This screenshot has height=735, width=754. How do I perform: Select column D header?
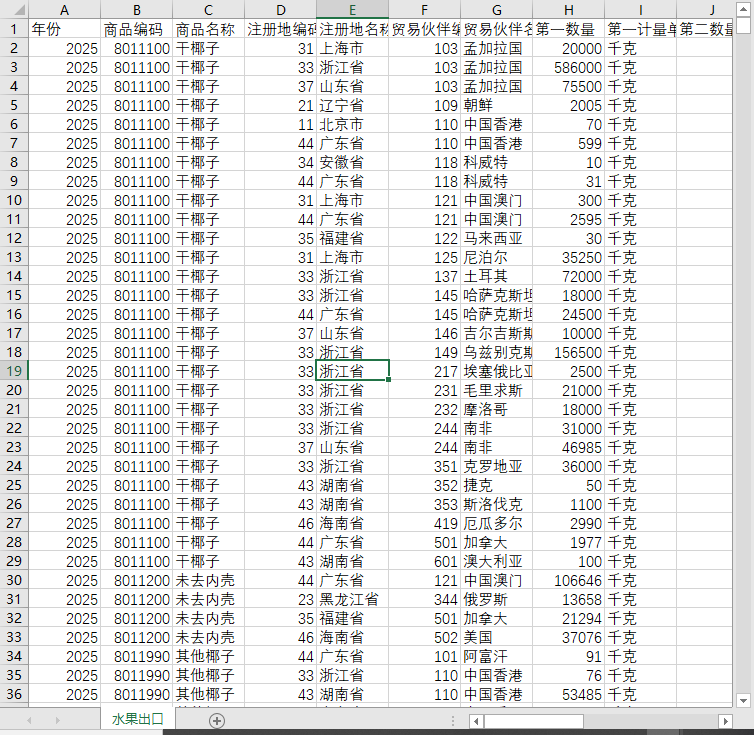point(280,10)
